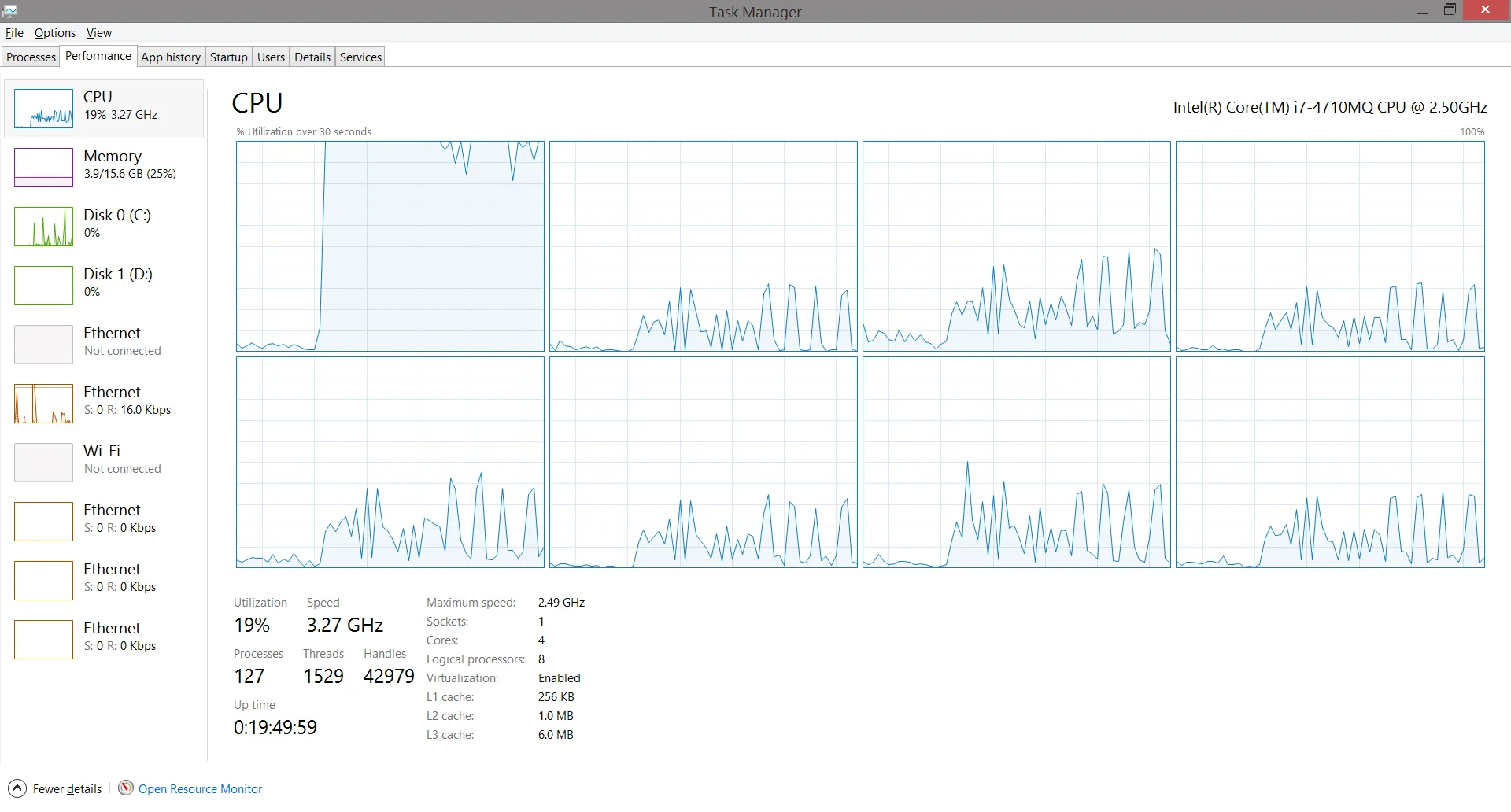The width and height of the screenshot is (1511, 812).
Task: Click the L3 cache 6.0 MB value
Action: tap(556, 735)
